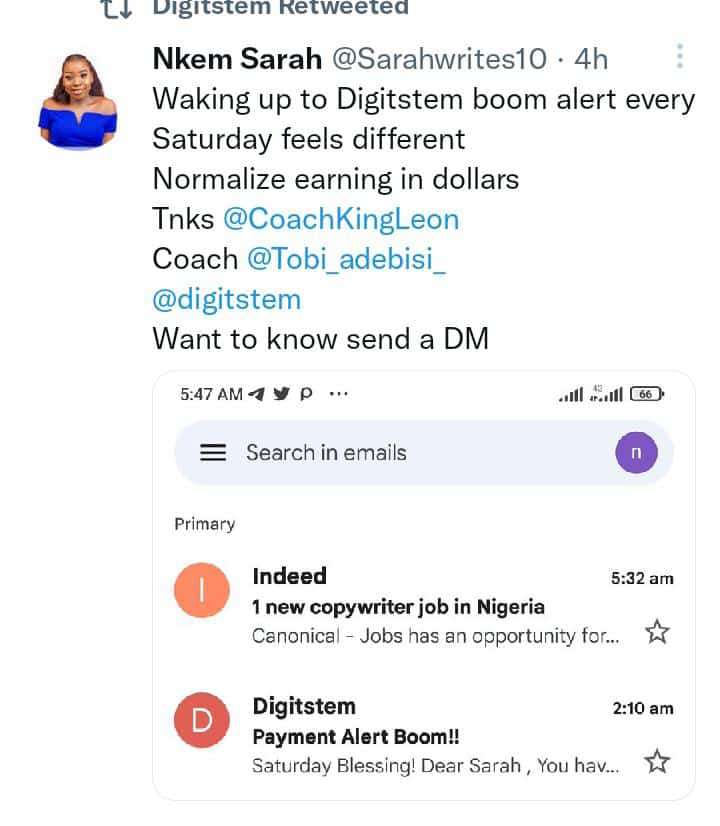Tap the purple account avatar

point(636,453)
